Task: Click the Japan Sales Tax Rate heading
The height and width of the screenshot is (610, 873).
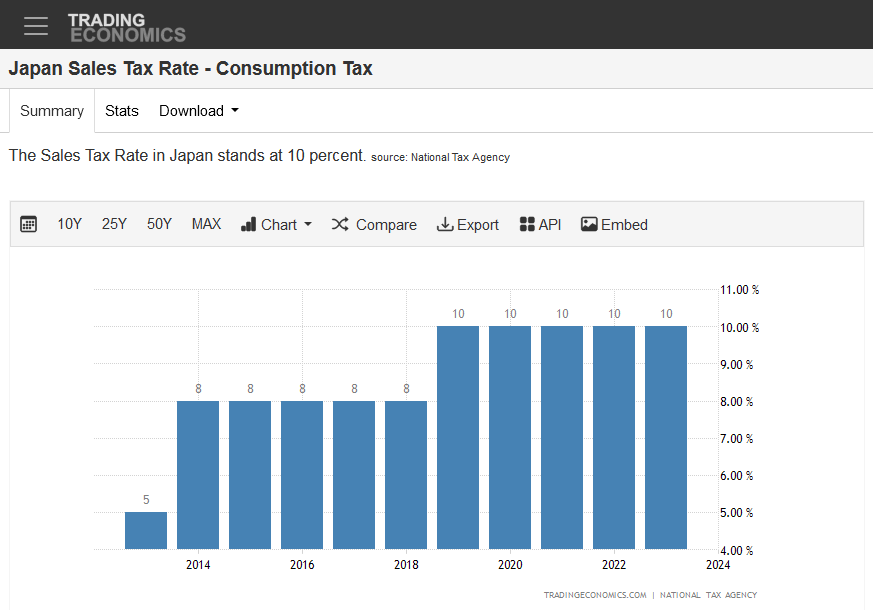Action: [190, 69]
